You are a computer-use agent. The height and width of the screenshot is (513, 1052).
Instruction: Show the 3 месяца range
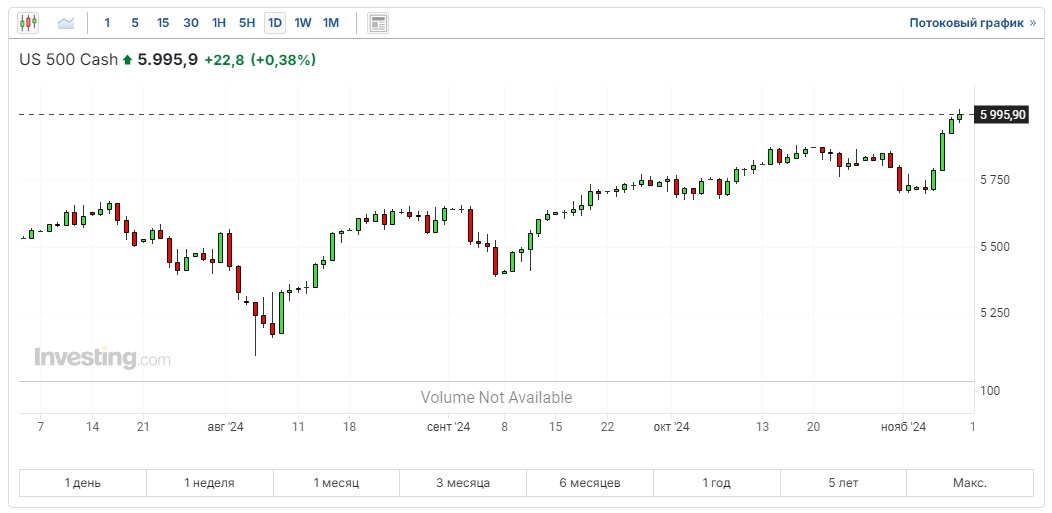(x=463, y=483)
